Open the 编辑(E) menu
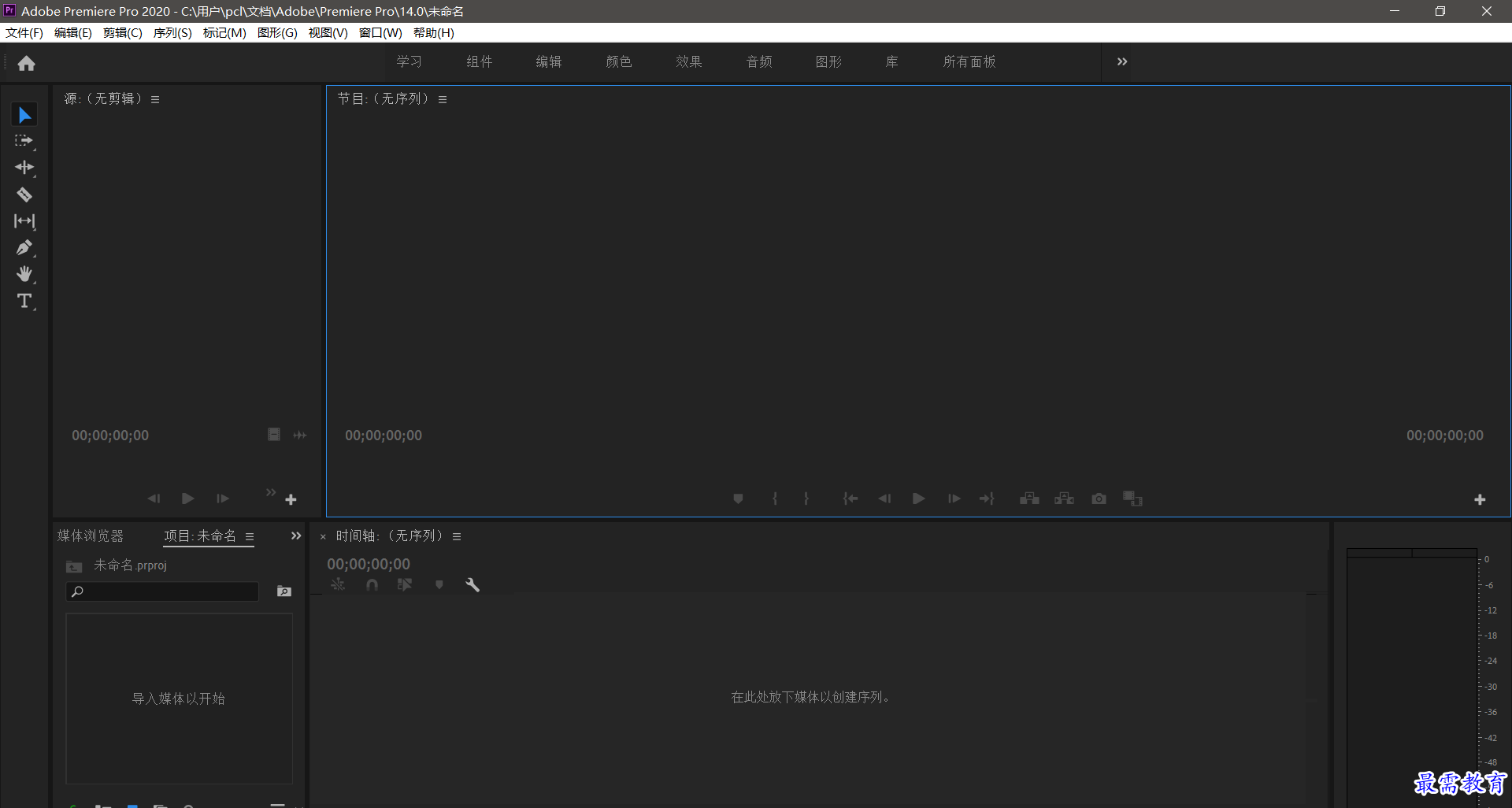Image resolution: width=1512 pixels, height=808 pixels. coord(73,33)
